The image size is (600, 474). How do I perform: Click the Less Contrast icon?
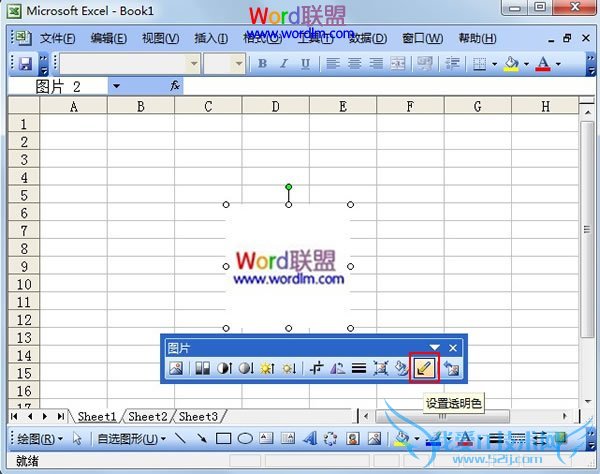pyautogui.click(x=246, y=368)
